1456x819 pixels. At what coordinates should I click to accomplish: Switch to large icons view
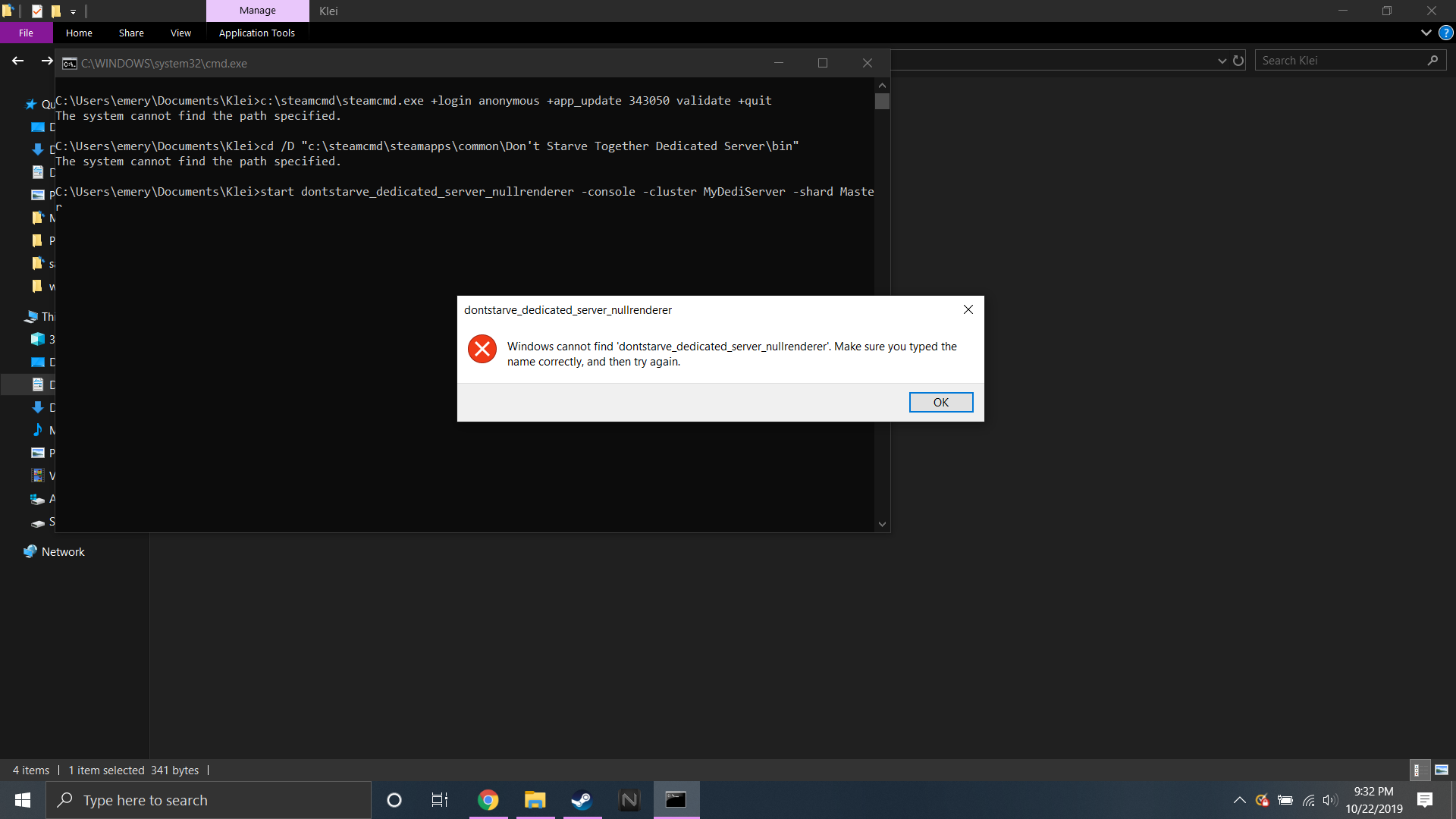coord(1442,770)
